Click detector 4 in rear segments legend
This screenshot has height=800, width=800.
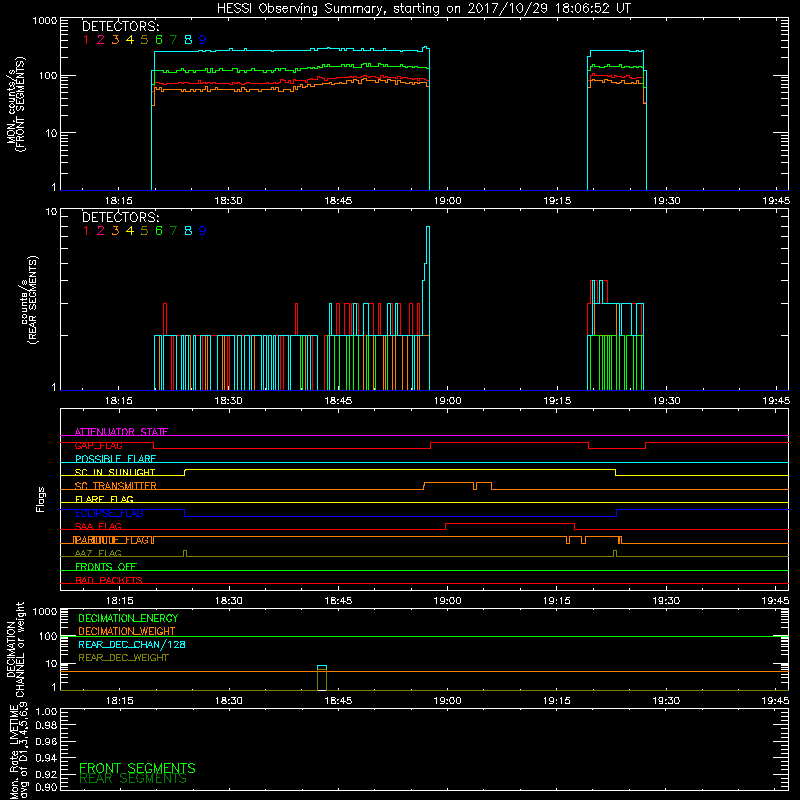(x=130, y=231)
